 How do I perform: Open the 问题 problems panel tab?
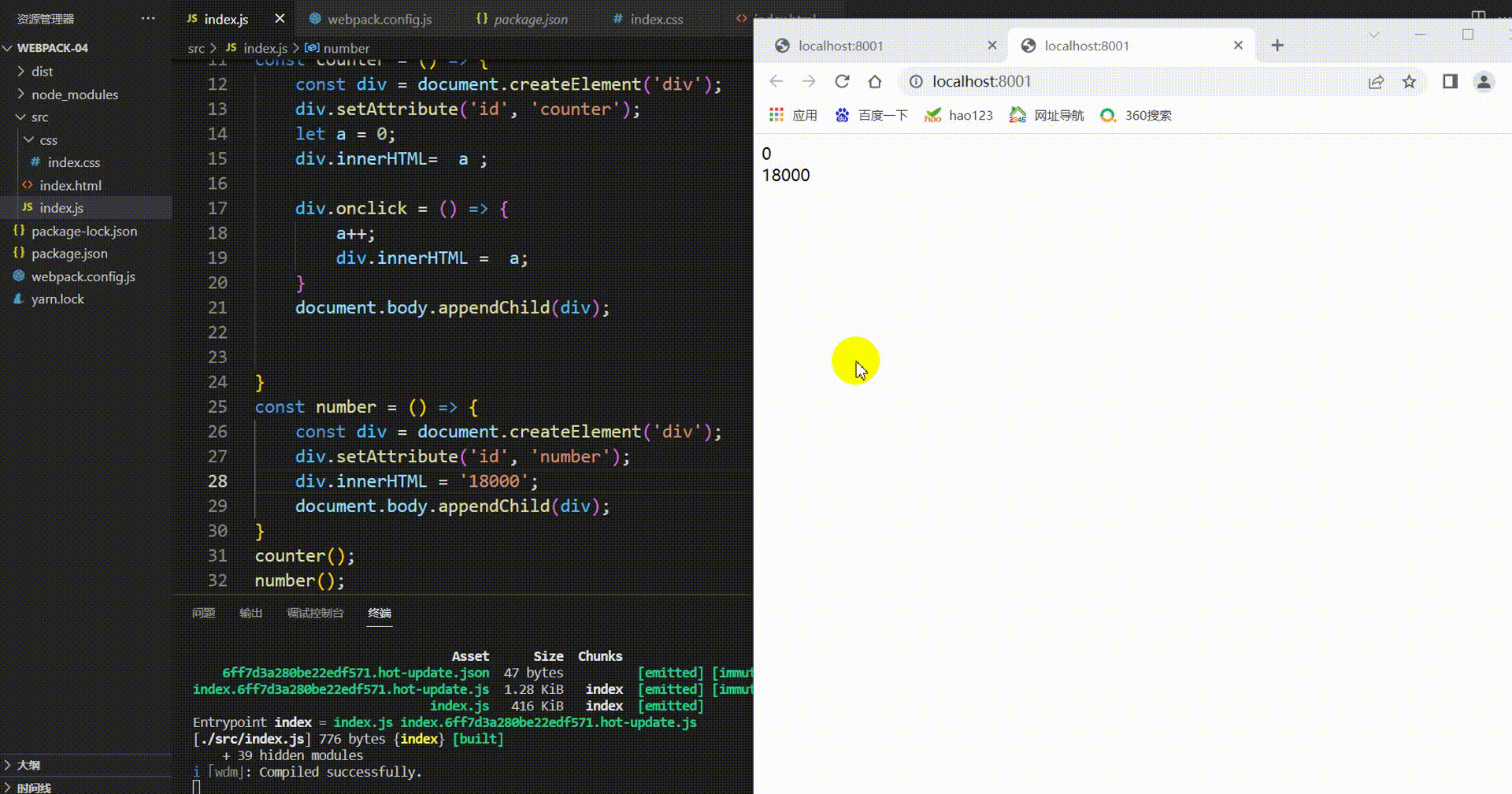pyautogui.click(x=203, y=613)
